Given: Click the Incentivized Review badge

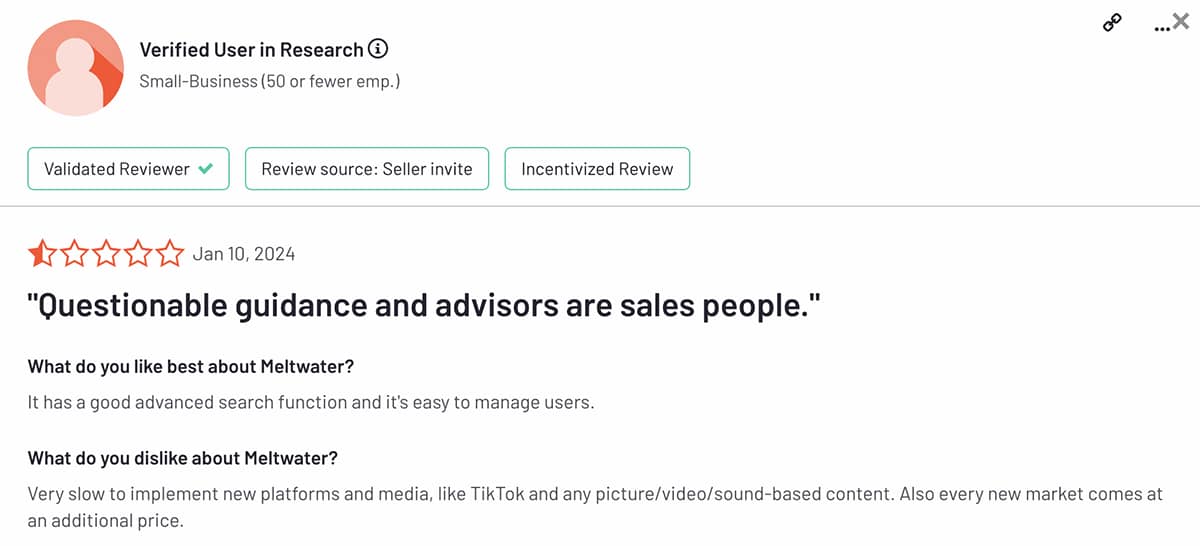Looking at the screenshot, I should pyautogui.click(x=597, y=169).
